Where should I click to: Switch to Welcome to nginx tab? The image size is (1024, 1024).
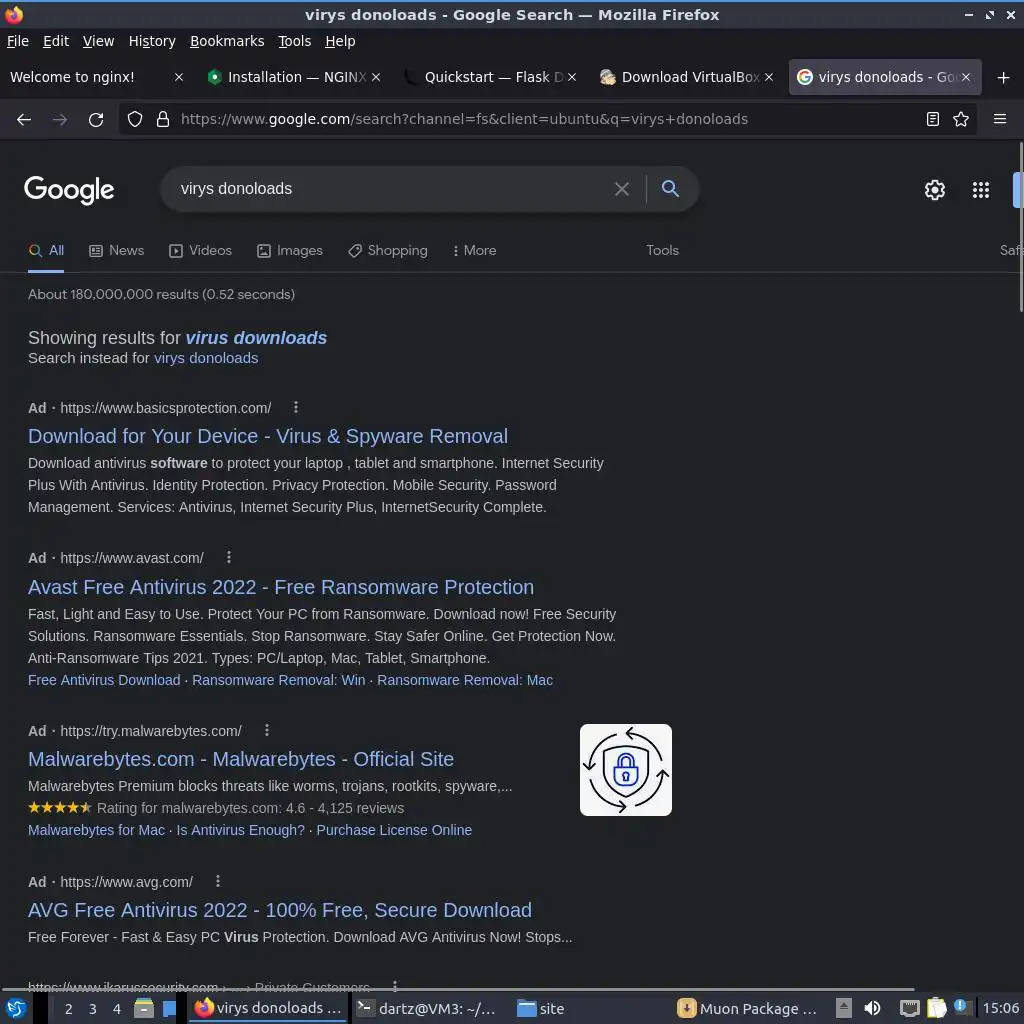tap(97, 77)
